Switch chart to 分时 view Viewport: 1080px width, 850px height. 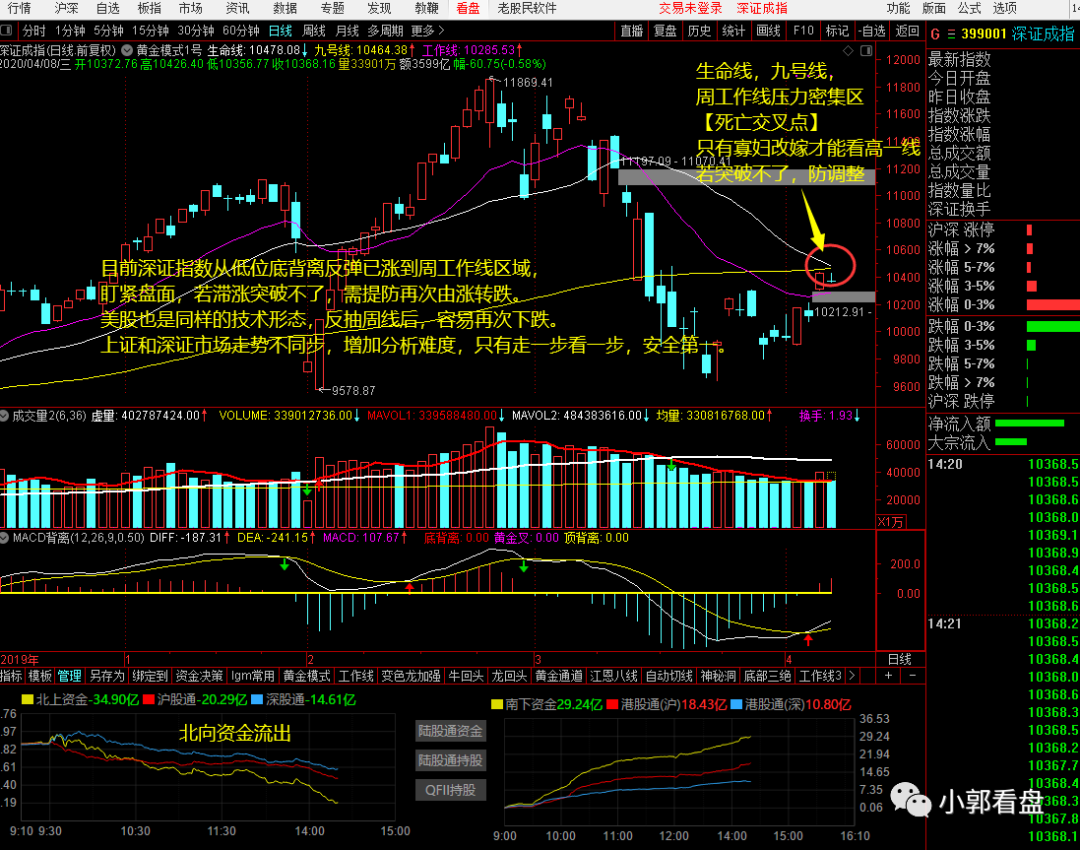click(x=34, y=30)
